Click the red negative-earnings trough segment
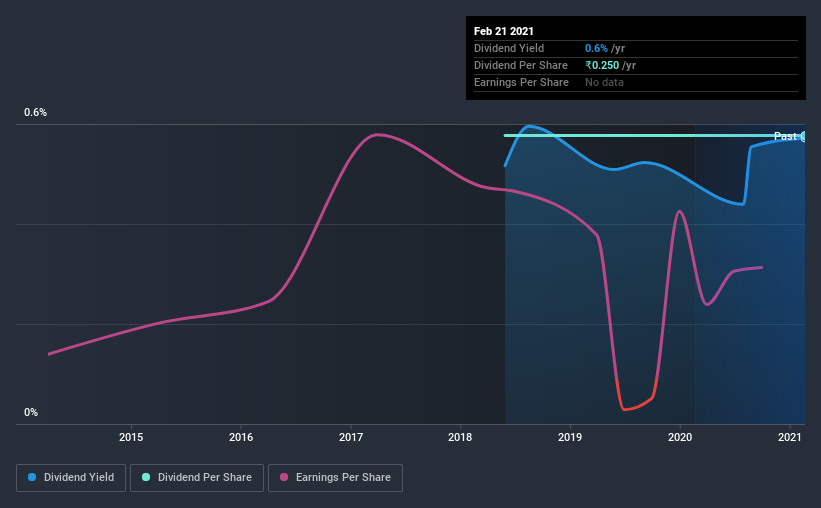The image size is (821, 508). pos(636,406)
